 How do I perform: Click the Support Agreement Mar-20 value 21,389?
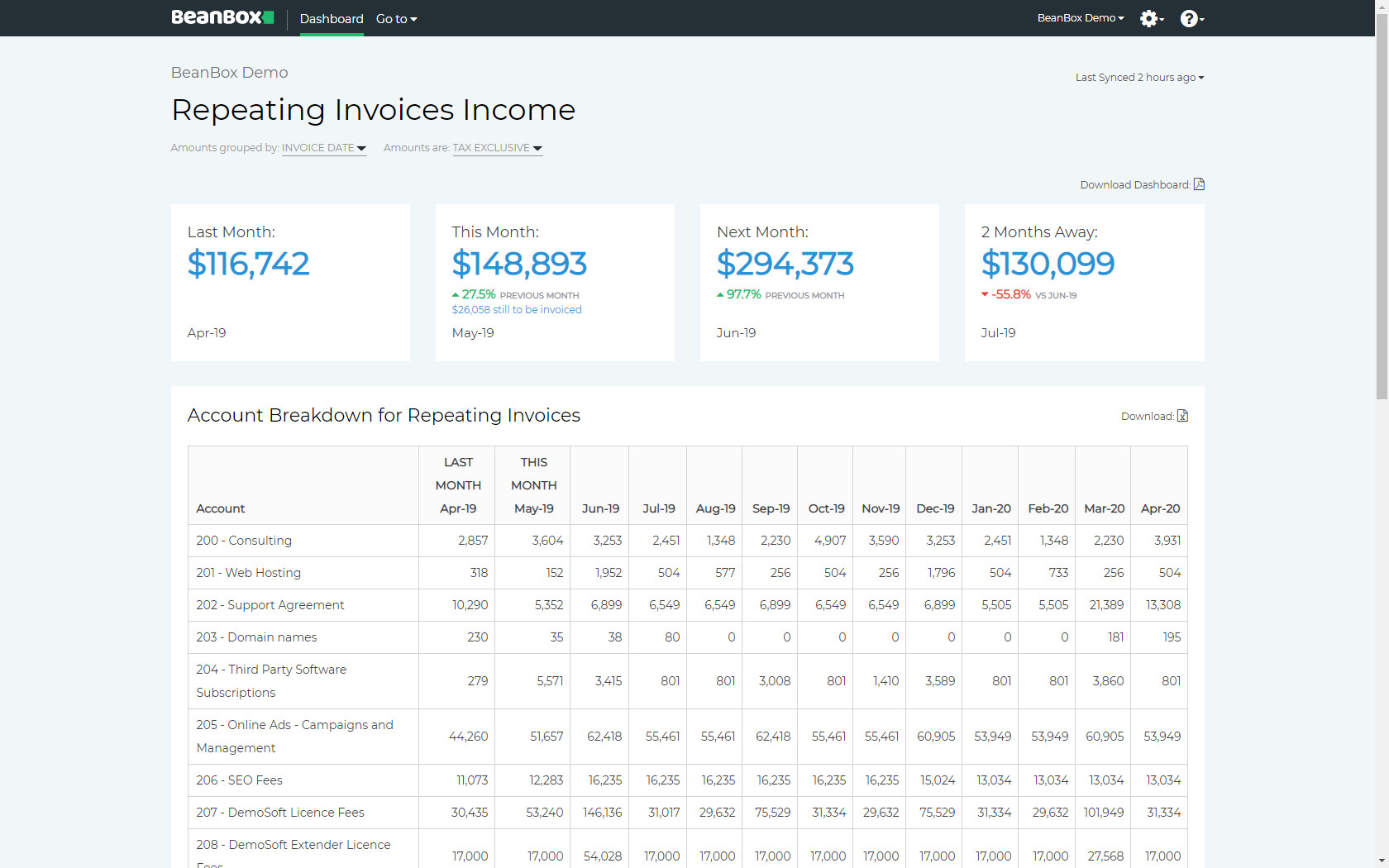pyautogui.click(x=1106, y=605)
